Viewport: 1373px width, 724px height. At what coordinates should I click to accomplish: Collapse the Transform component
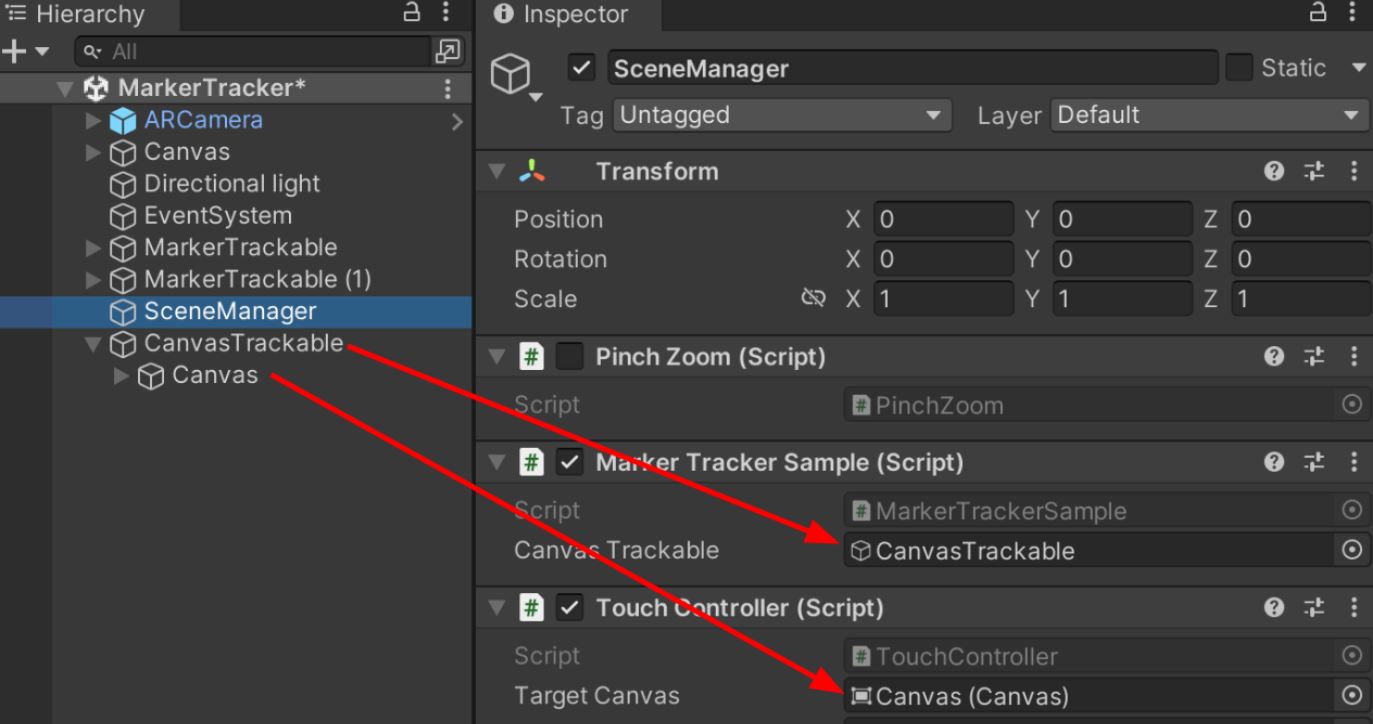coord(497,171)
